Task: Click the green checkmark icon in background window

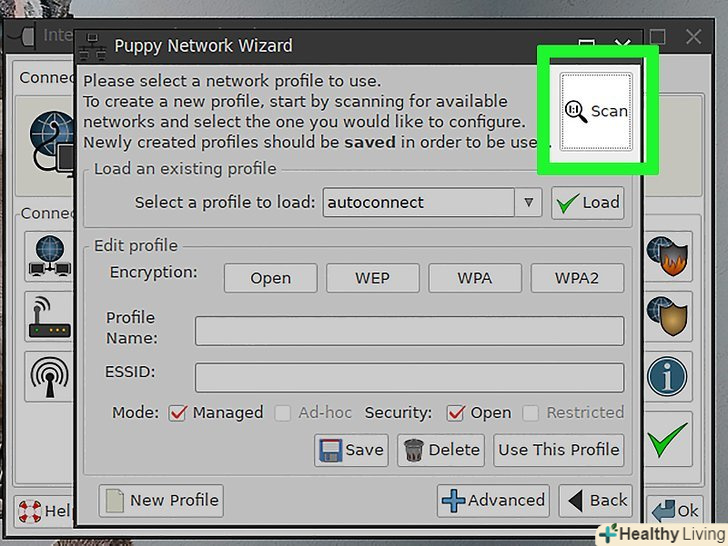Action: [x=668, y=439]
